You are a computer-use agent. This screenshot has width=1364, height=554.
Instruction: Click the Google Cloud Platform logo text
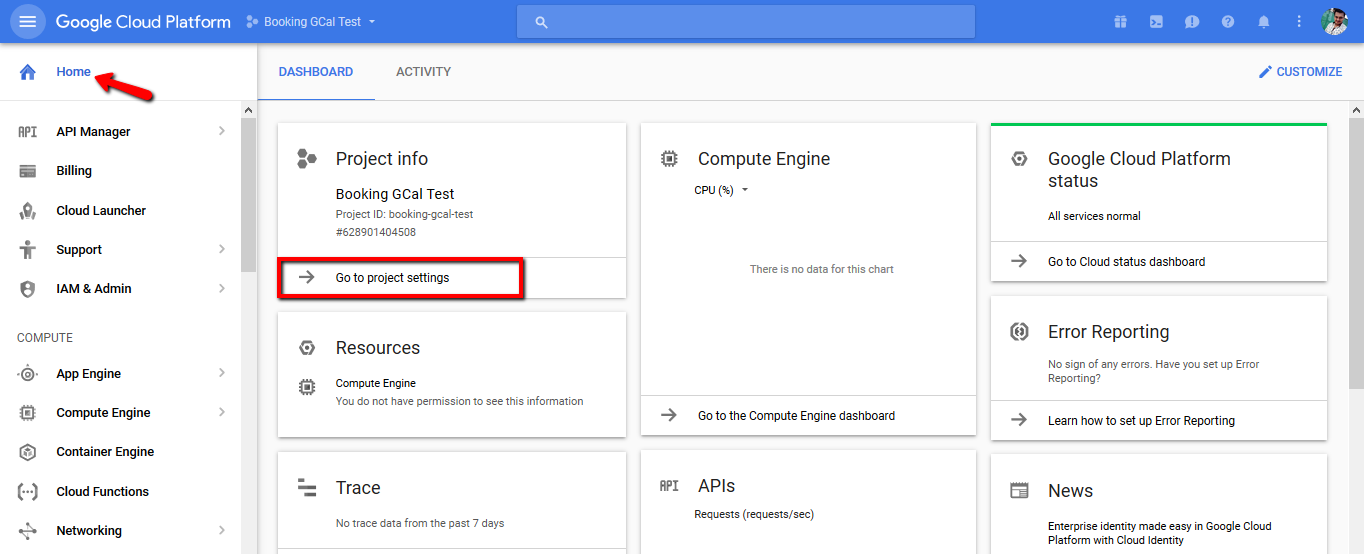[x=143, y=21]
